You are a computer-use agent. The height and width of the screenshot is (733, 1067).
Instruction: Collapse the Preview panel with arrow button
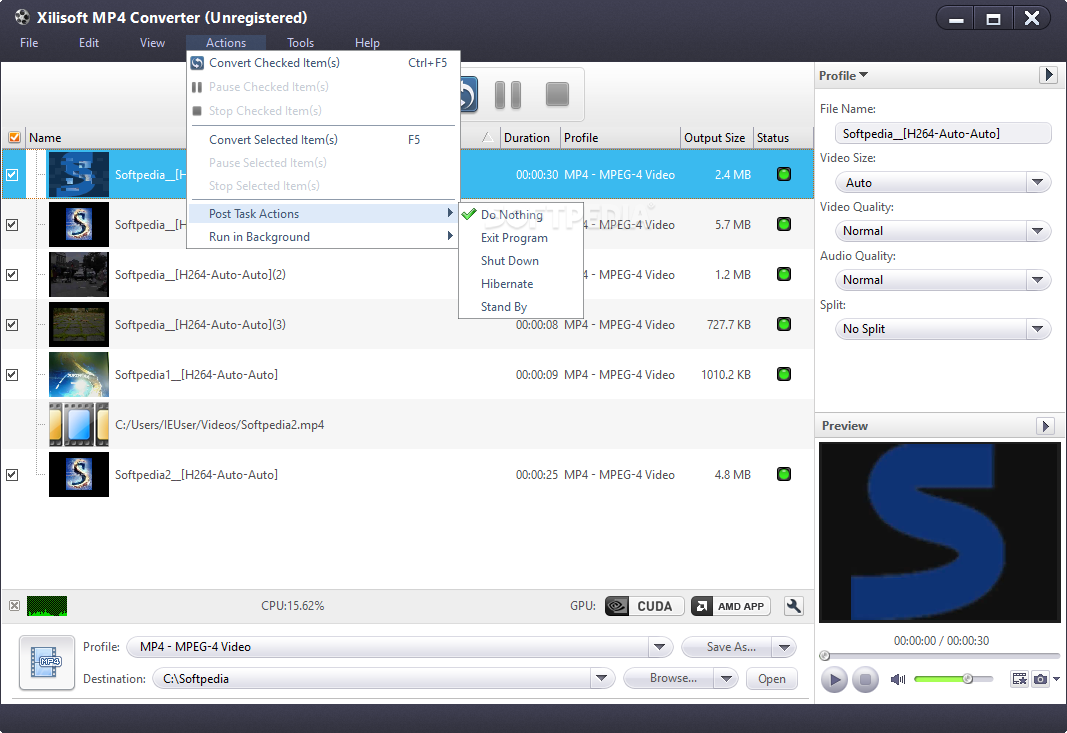[x=1045, y=426]
